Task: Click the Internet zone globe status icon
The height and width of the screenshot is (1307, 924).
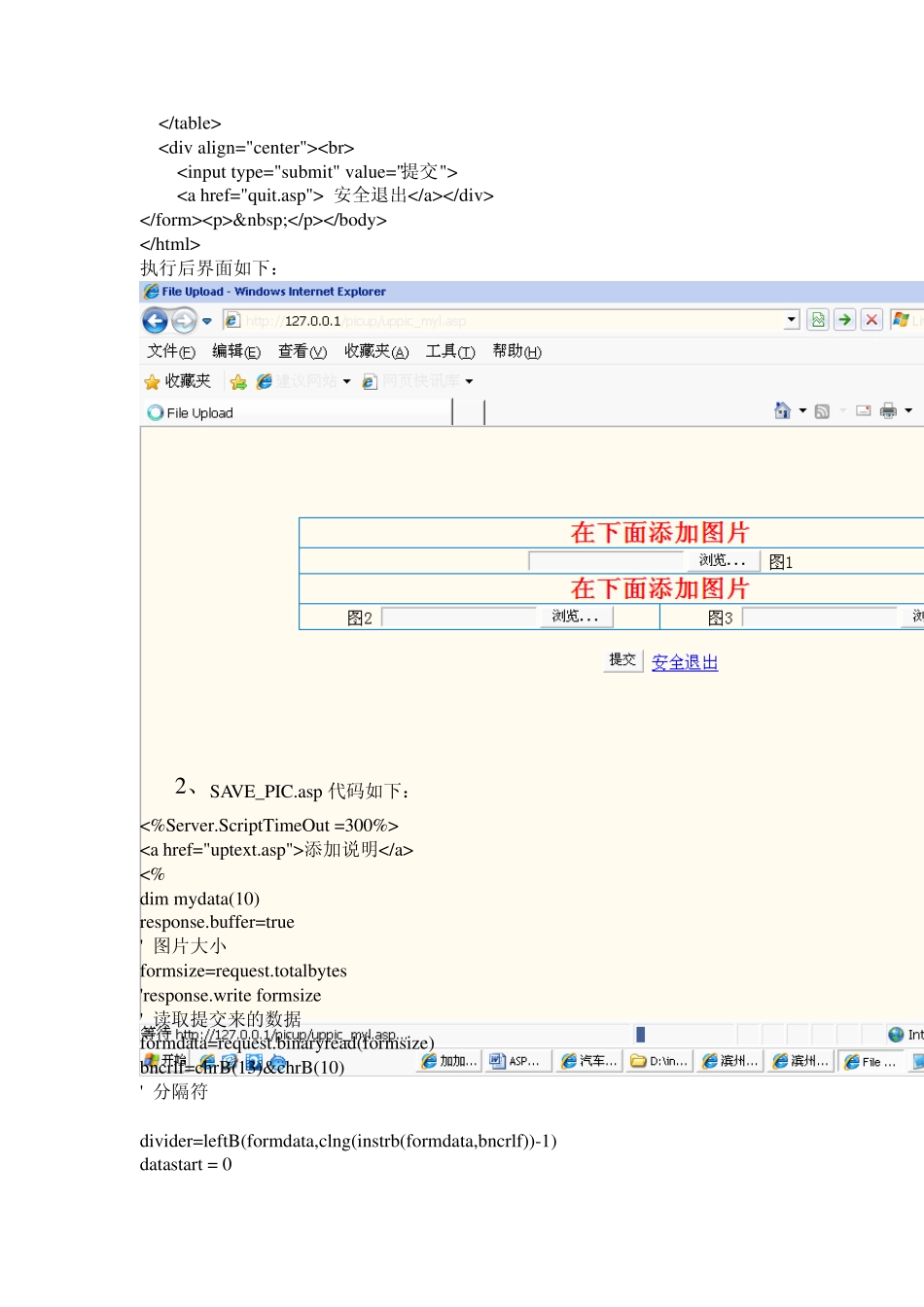Action: 896,1035
